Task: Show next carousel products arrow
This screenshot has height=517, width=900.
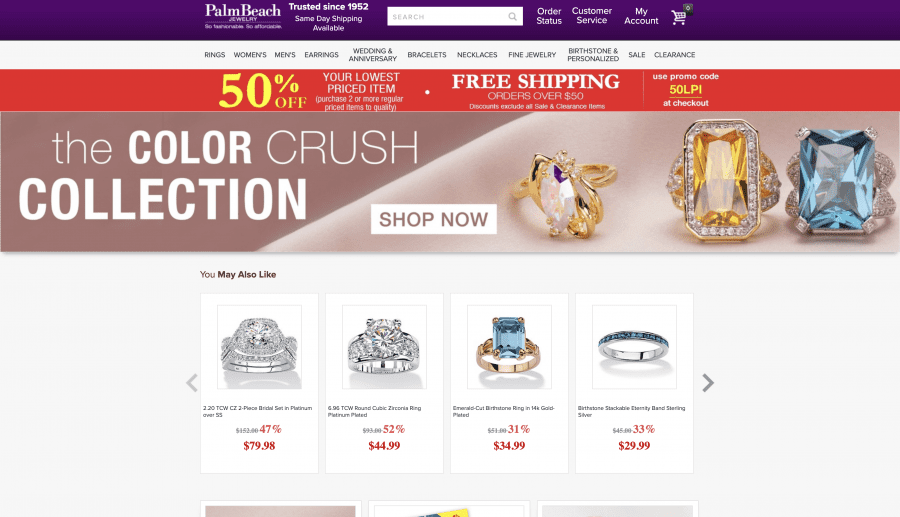Action: click(708, 383)
